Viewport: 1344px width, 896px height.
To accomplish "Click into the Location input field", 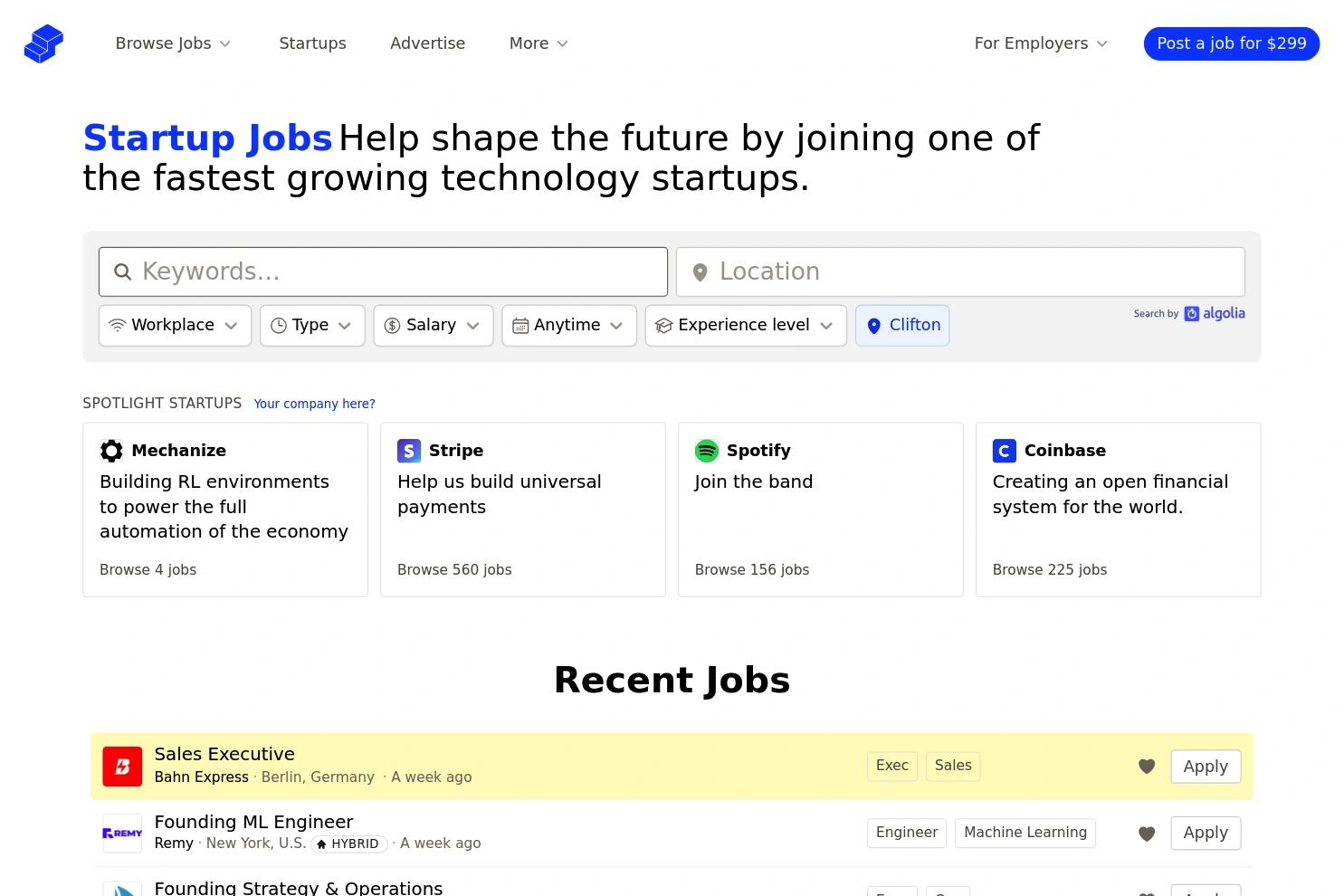I will [x=960, y=272].
